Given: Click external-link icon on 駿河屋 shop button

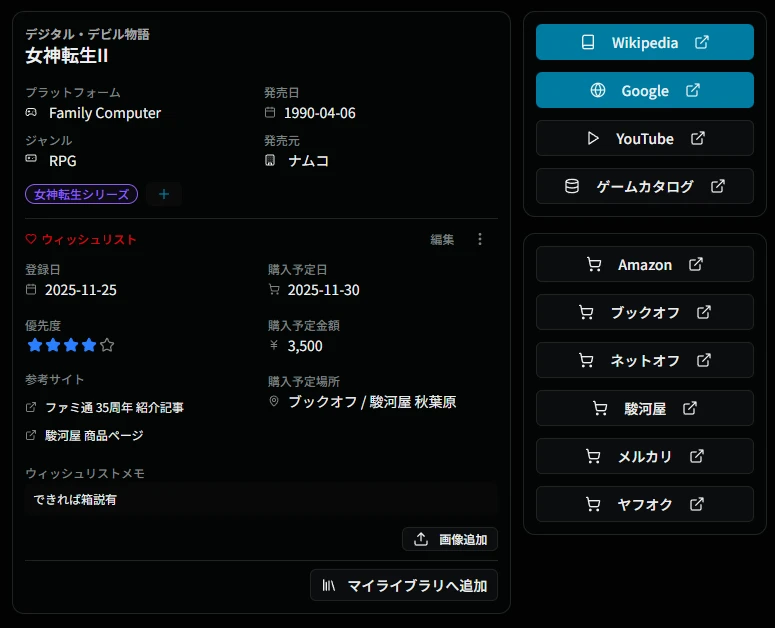Looking at the screenshot, I should coord(689,408).
